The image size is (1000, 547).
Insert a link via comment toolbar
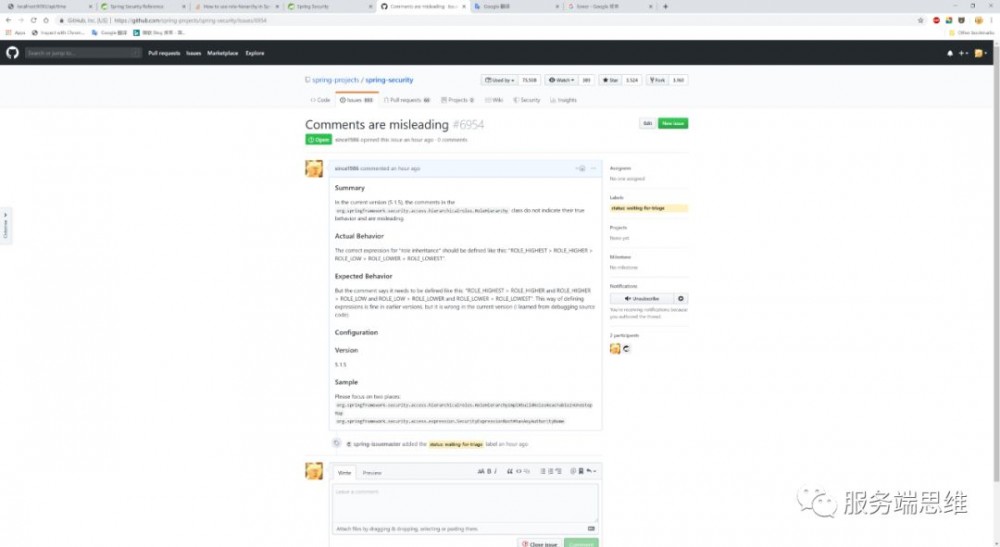click(527, 471)
